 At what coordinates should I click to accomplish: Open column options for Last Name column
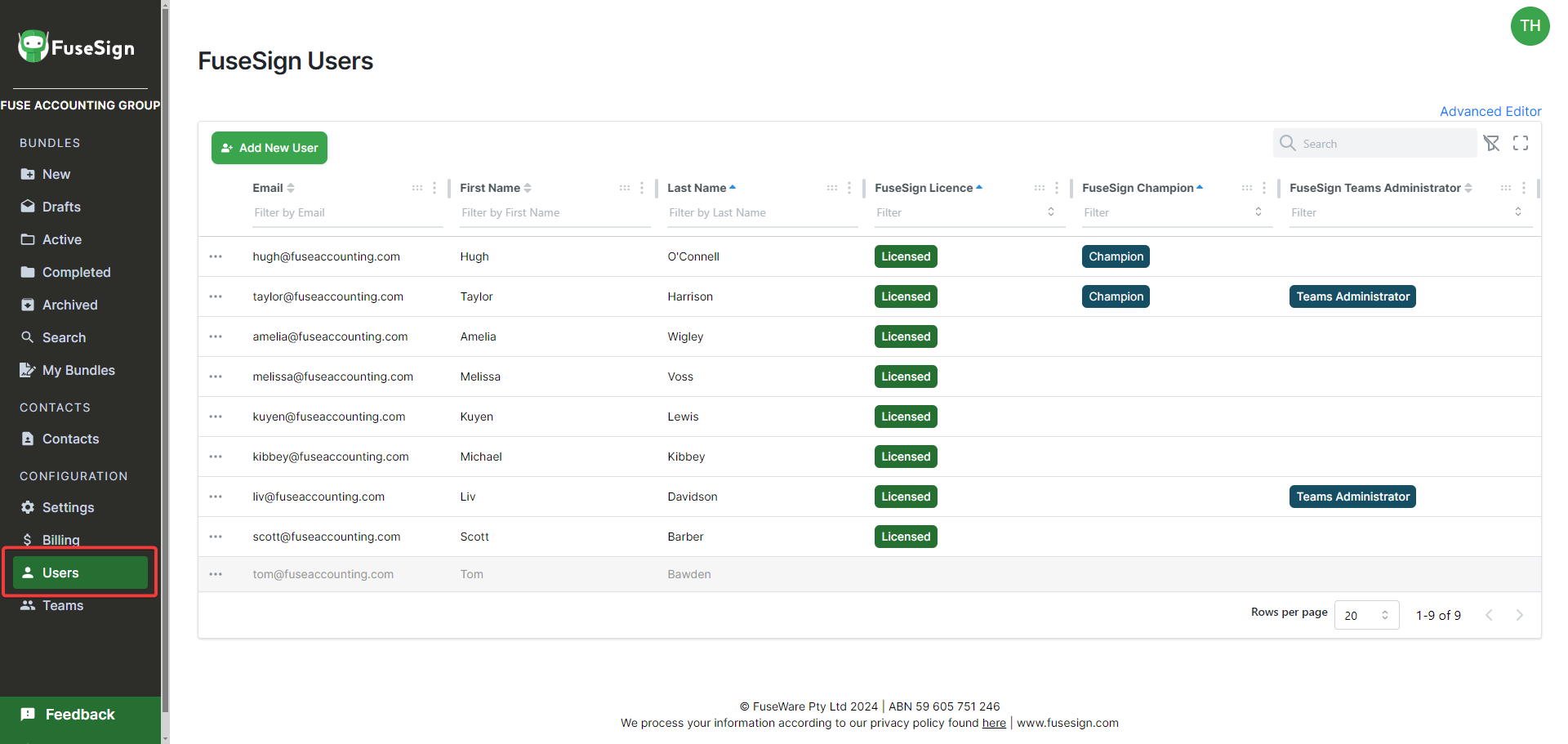point(849,188)
